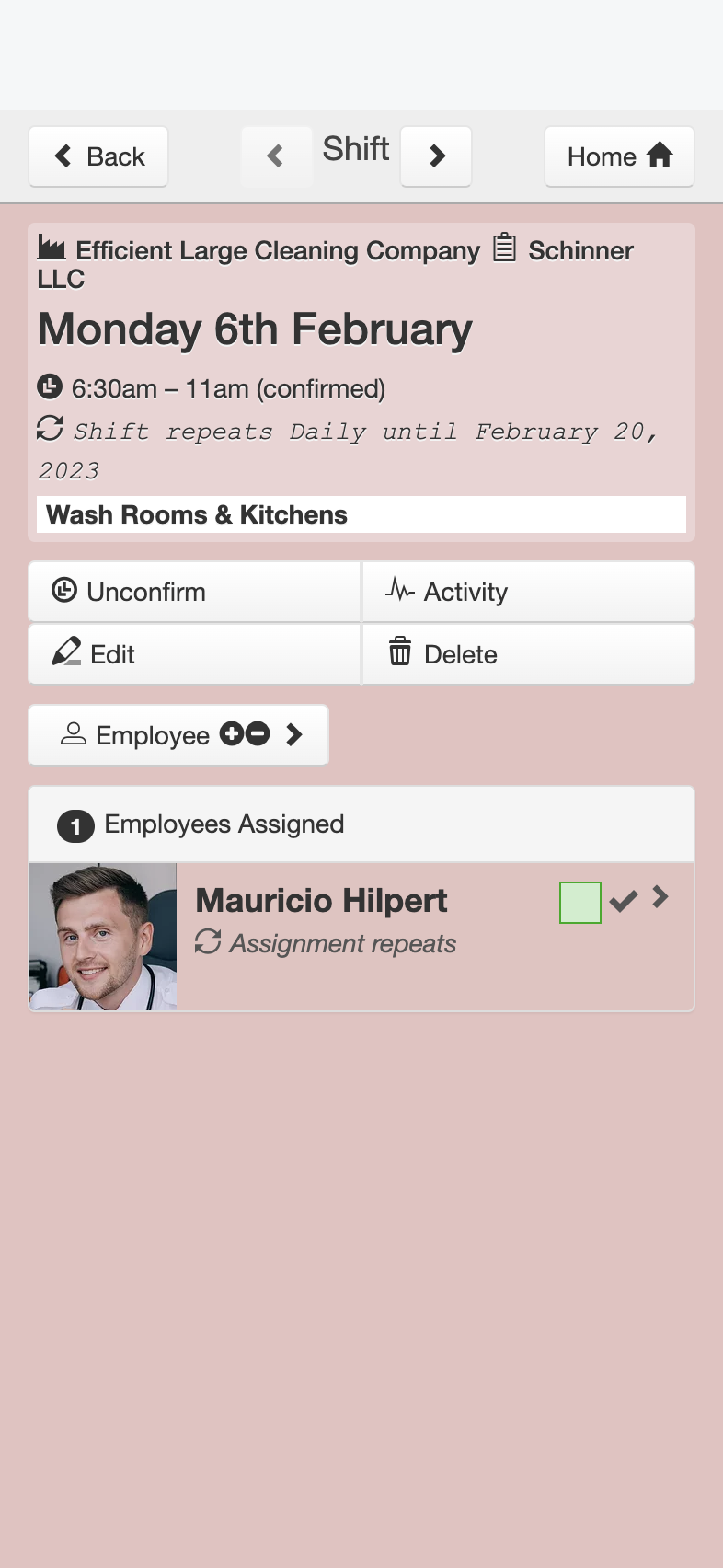Go to the previous shift with the left arrow
723x1568 pixels.
pos(276,156)
